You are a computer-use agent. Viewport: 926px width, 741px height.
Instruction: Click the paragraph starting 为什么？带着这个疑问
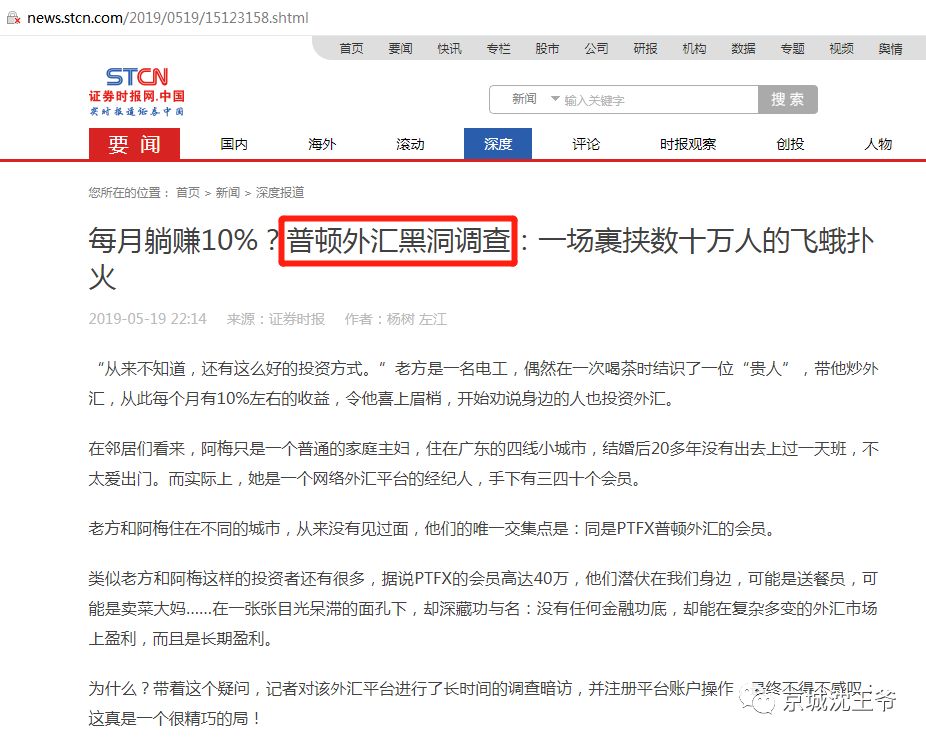click(x=484, y=703)
